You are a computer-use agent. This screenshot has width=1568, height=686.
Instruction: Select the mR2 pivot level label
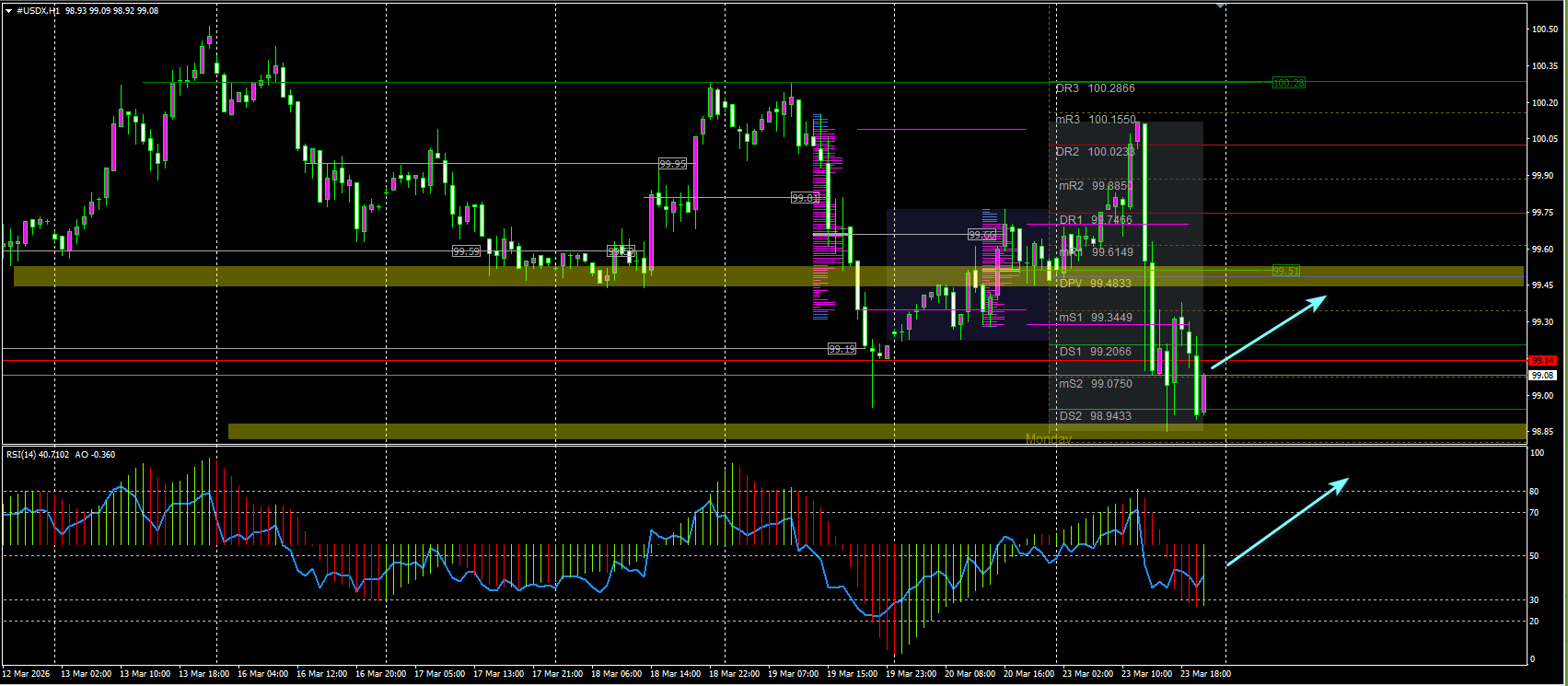click(x=1096, y=186)
